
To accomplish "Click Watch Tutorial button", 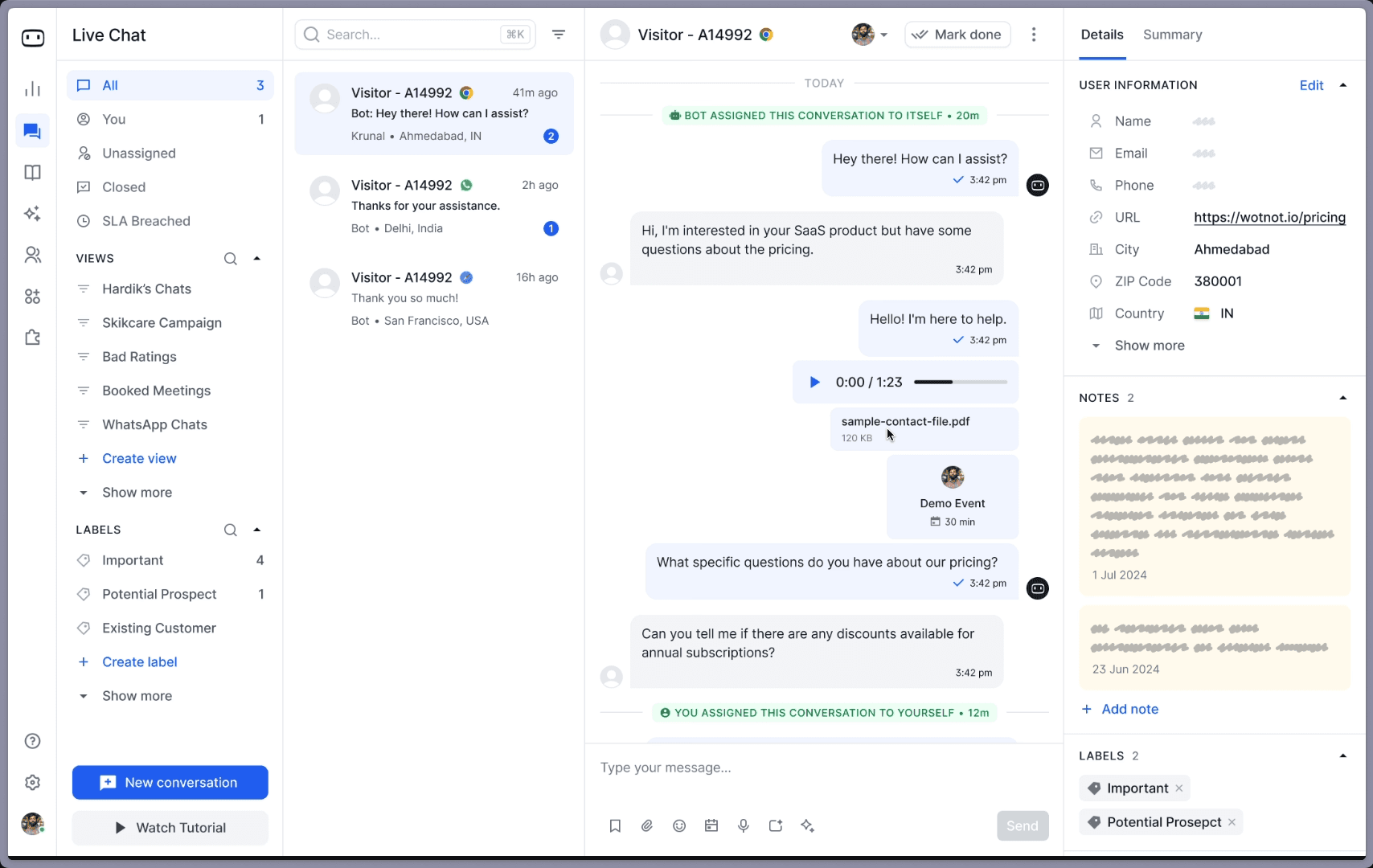I will (x=170, y=828).
